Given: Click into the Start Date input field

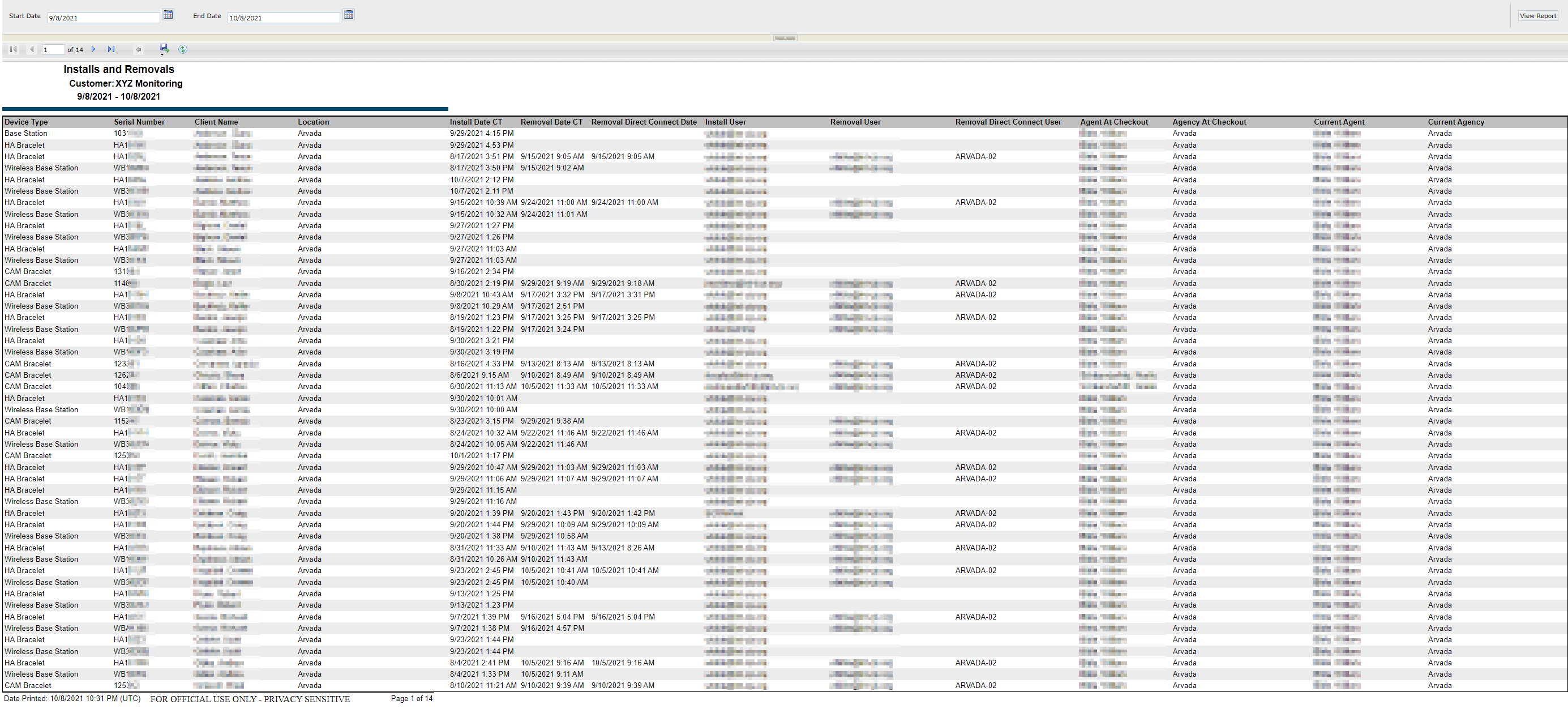Looking at the screenshot, I should [103, 18].
